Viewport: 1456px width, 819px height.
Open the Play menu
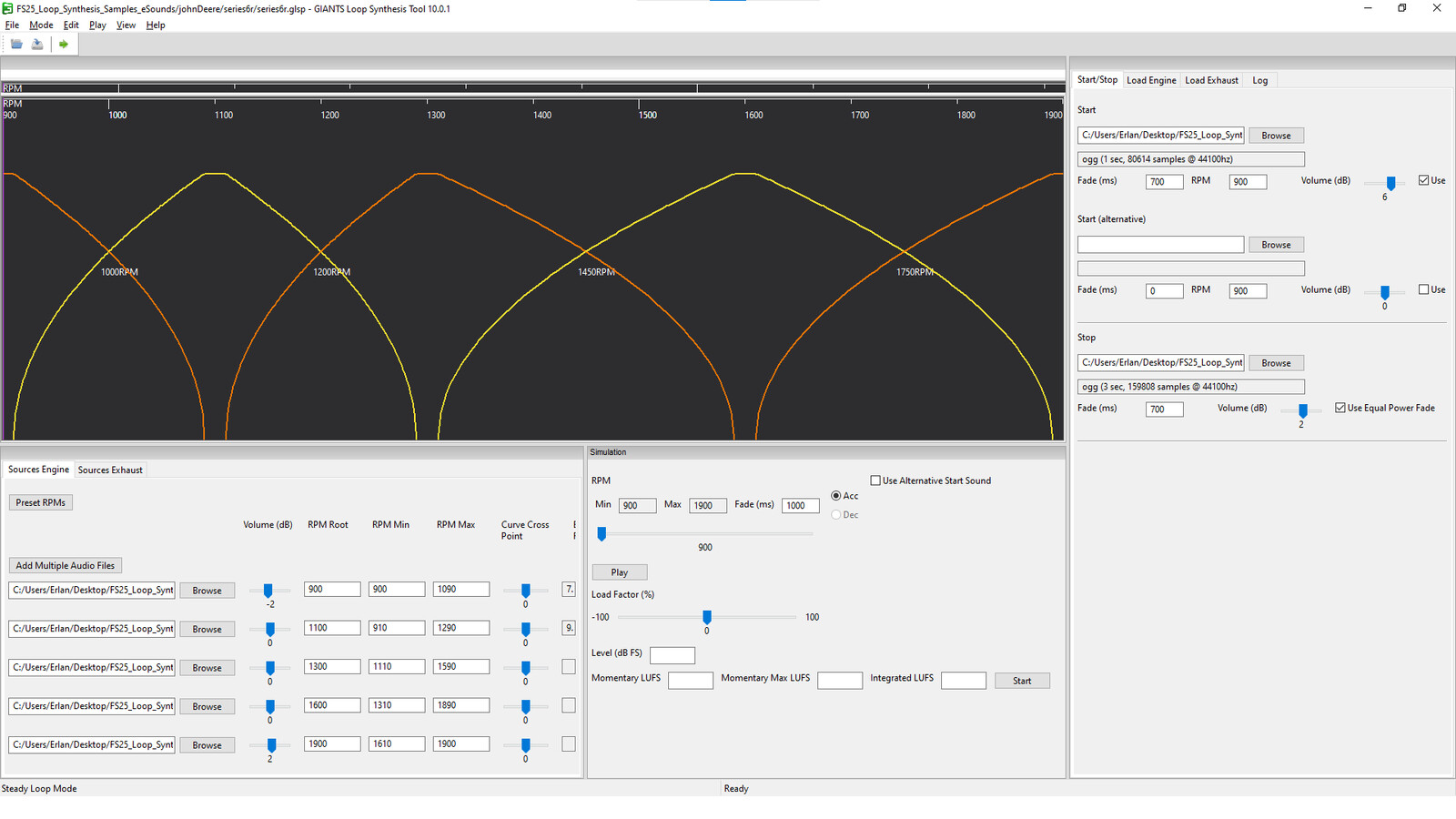point(96,25)
